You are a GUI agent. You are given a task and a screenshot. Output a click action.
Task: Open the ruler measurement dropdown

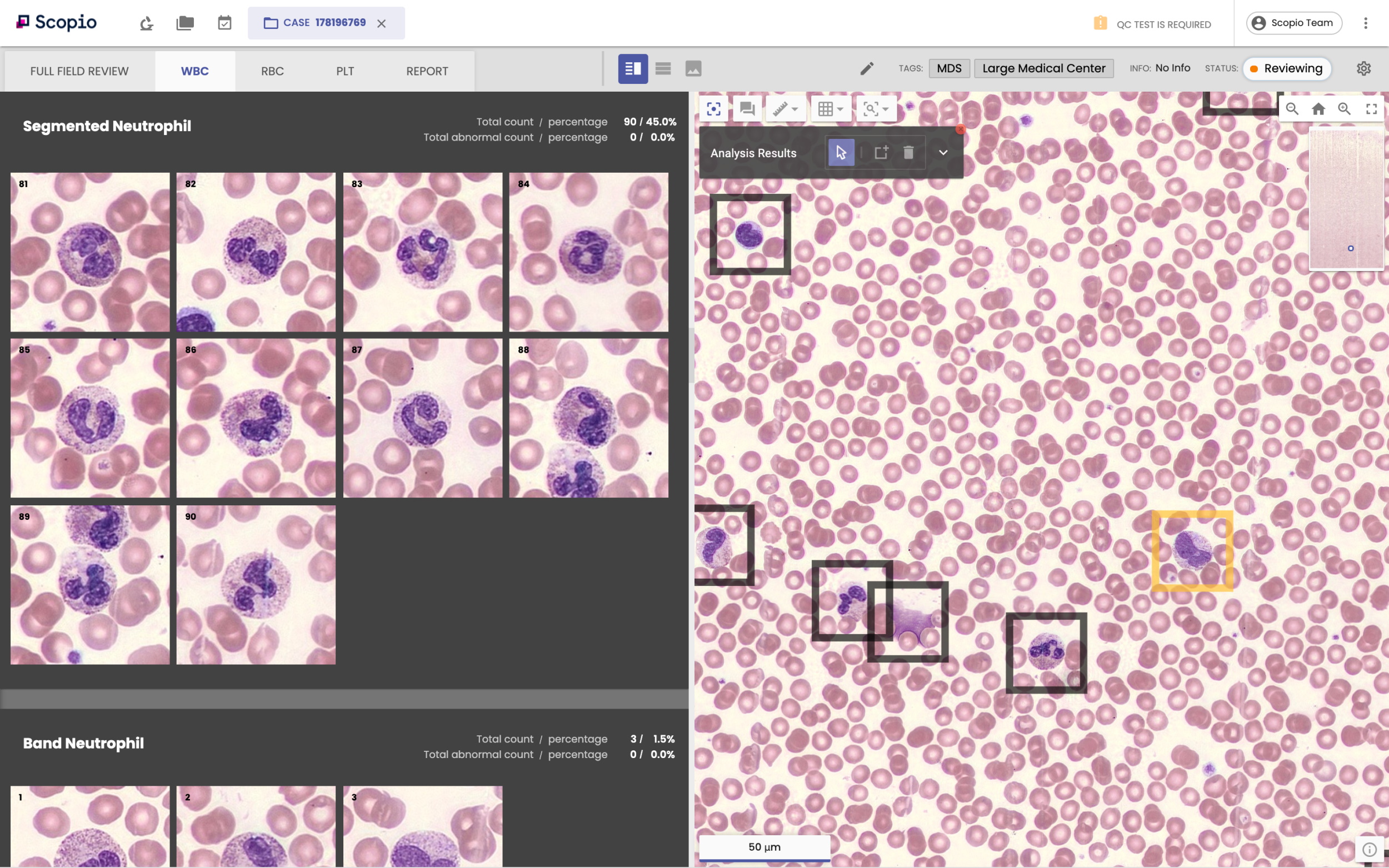pos(786,108)
